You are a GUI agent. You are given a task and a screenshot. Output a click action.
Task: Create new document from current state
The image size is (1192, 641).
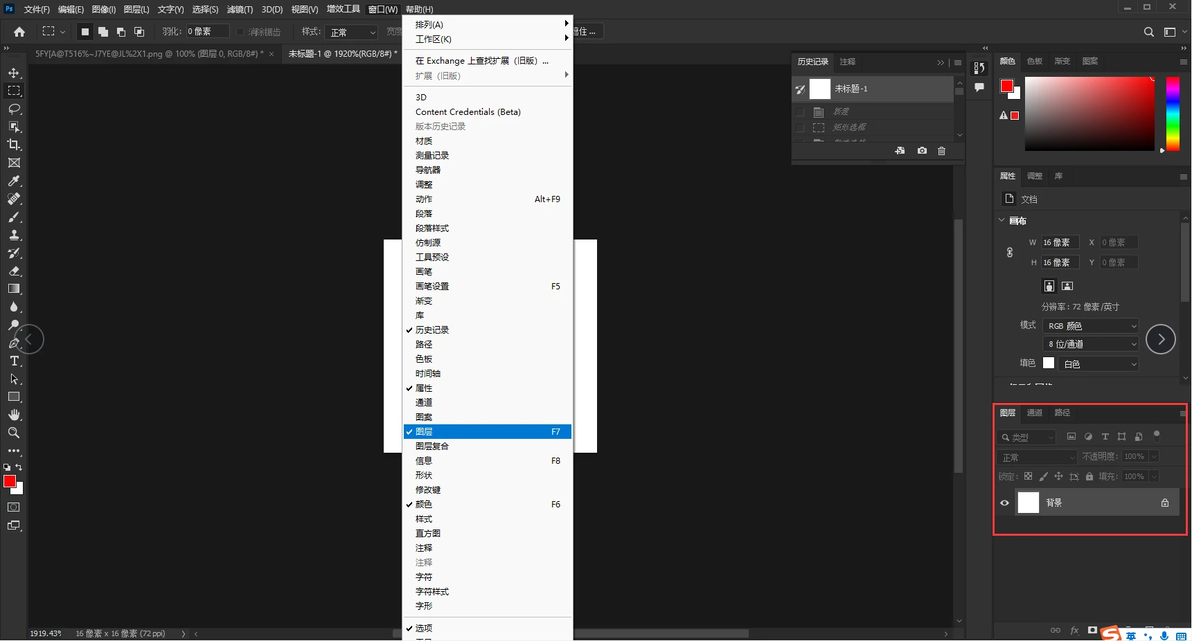point(900,151)
